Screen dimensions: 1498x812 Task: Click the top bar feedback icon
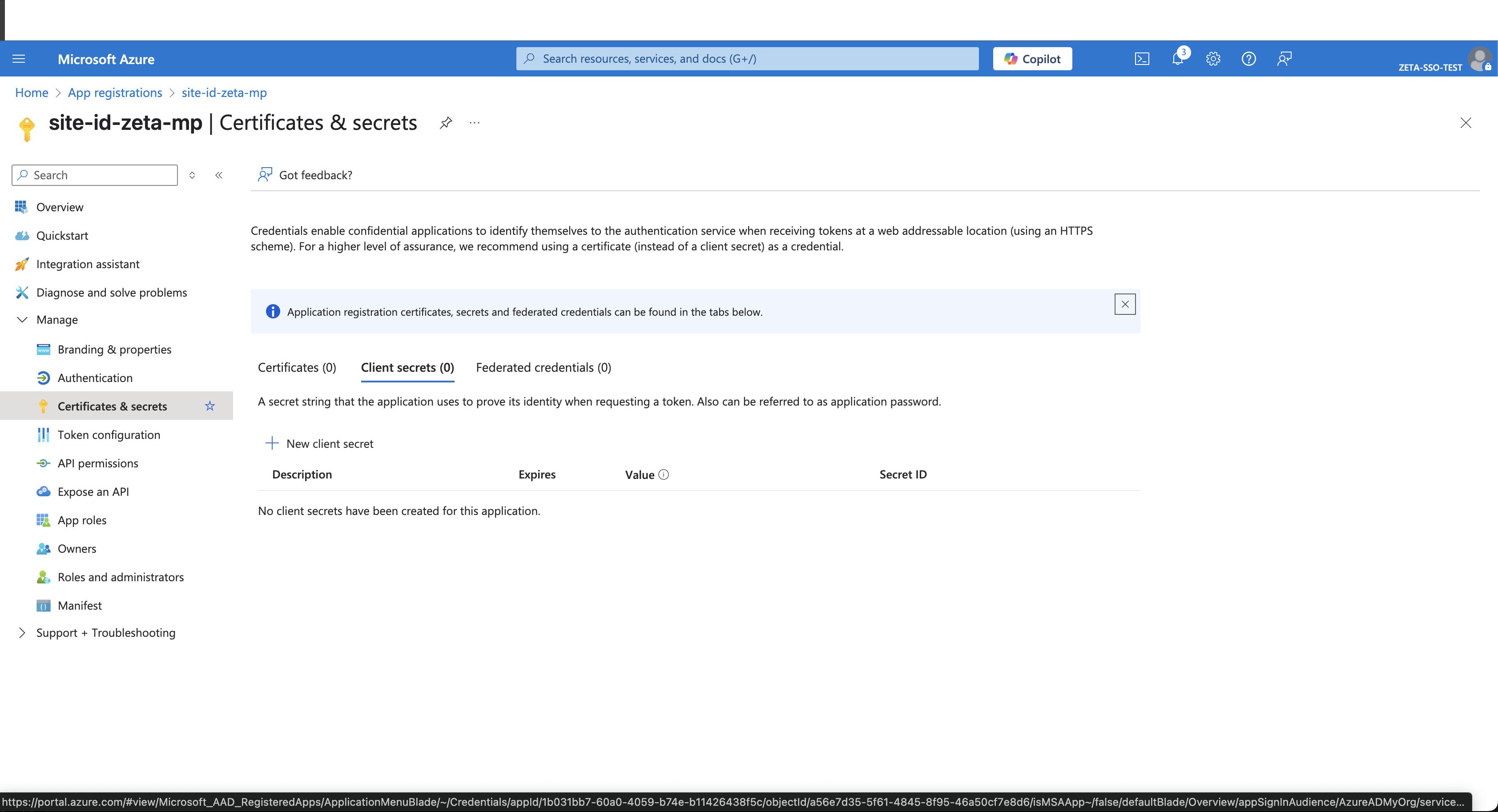point(1284,59)
